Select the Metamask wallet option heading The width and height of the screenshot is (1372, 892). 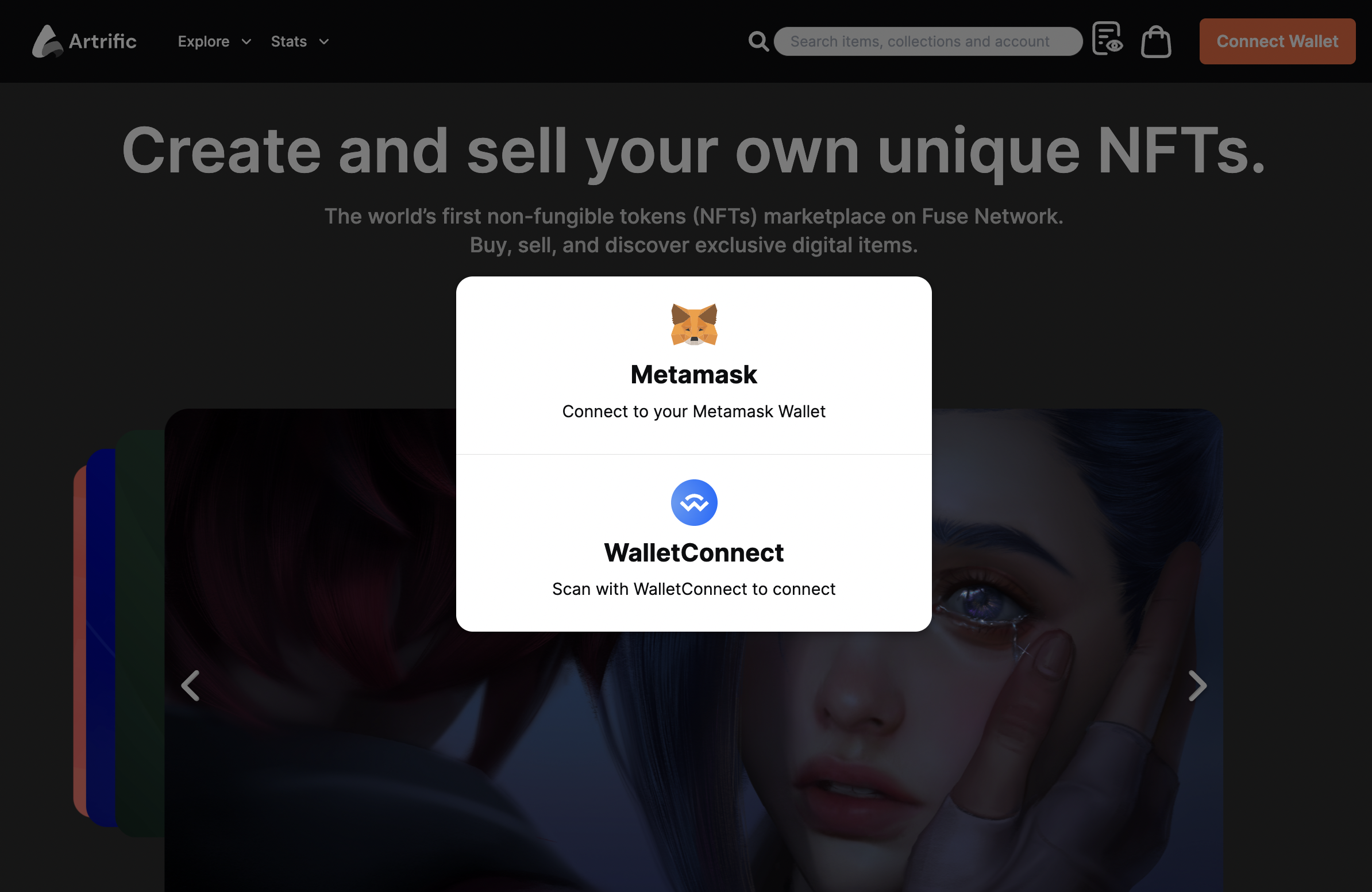click(693, 374)
